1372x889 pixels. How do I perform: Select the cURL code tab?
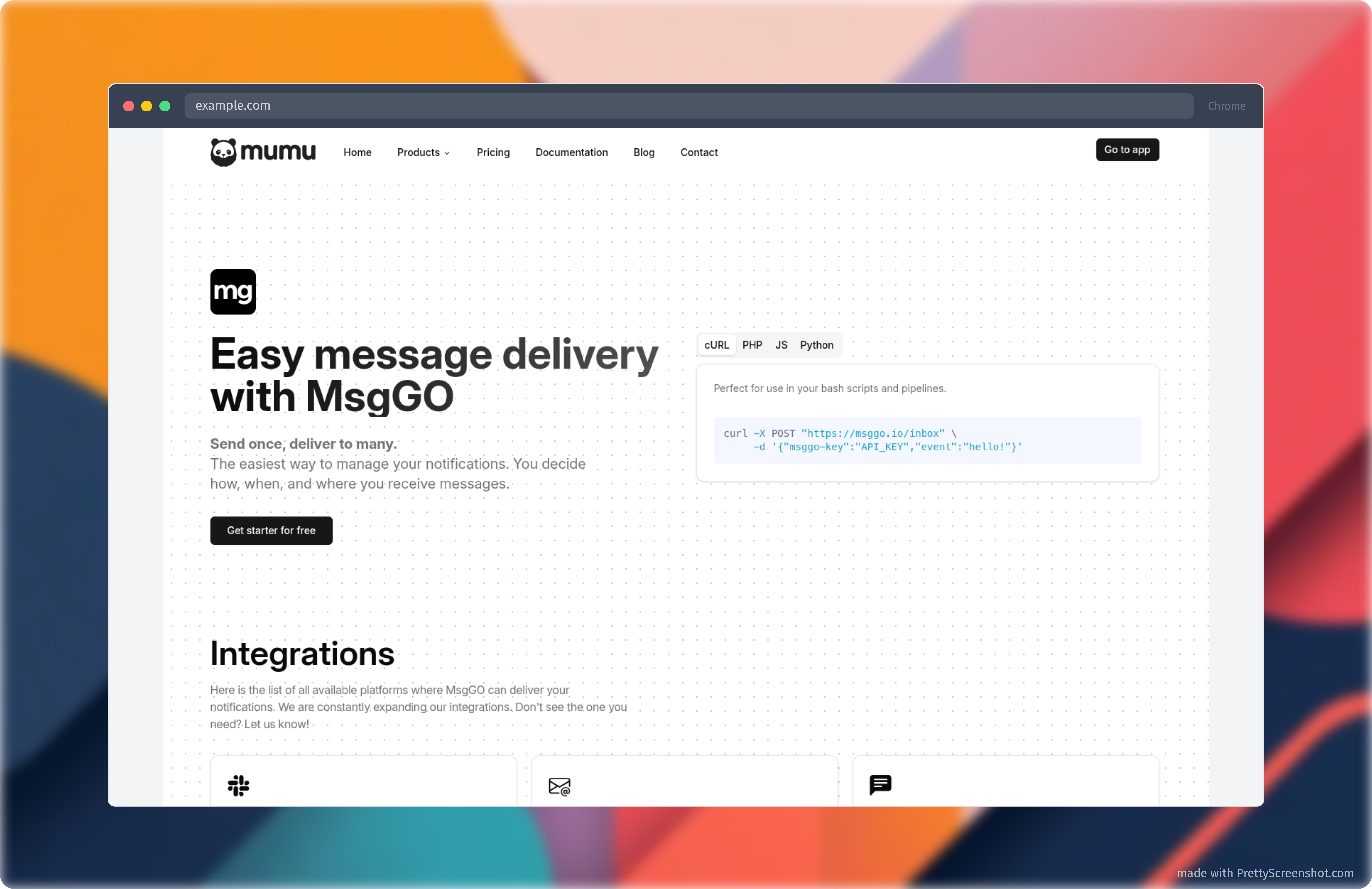tap(717, 344)
